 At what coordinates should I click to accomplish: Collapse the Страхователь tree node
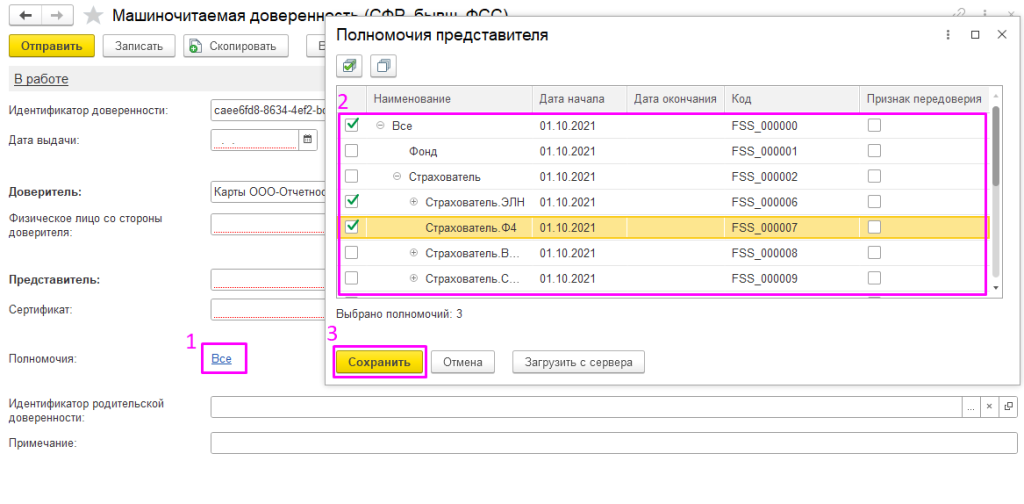click(x=397, y=177)
